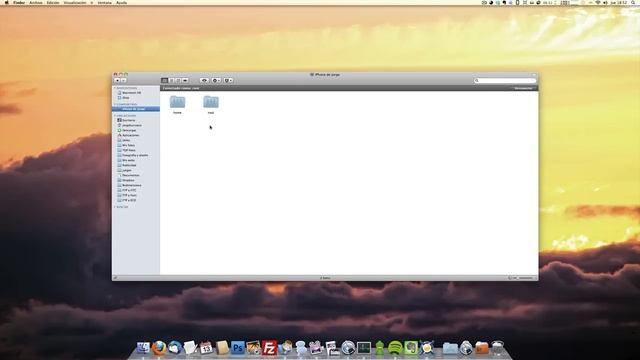Viewport: 640px width, 360px height.
Task: Open Documentos in the sidebar
Action: pyautogui.click(x=128, y=175)
